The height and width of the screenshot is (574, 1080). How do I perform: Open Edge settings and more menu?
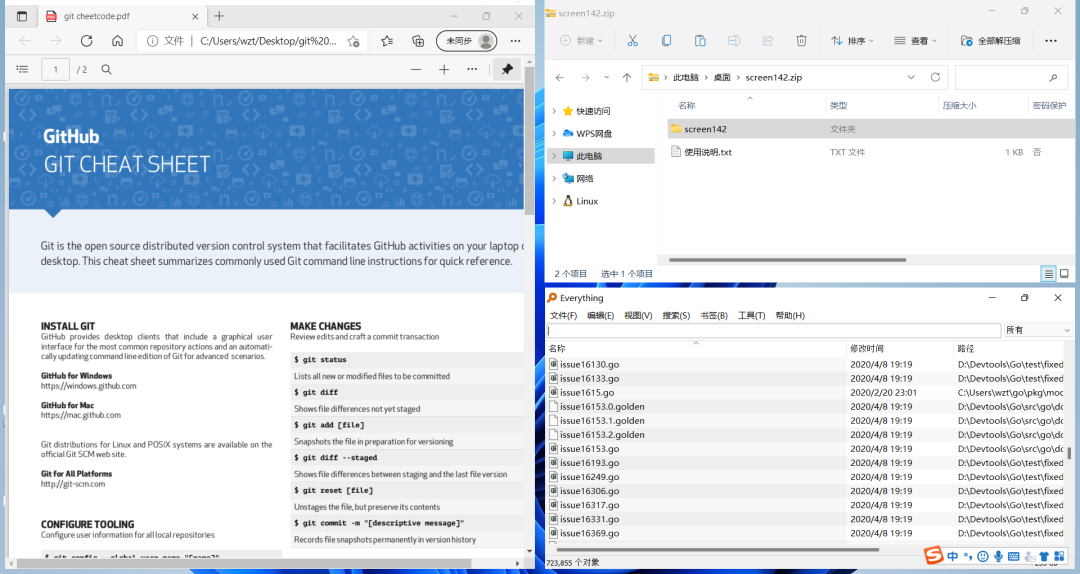click(515, 41)
